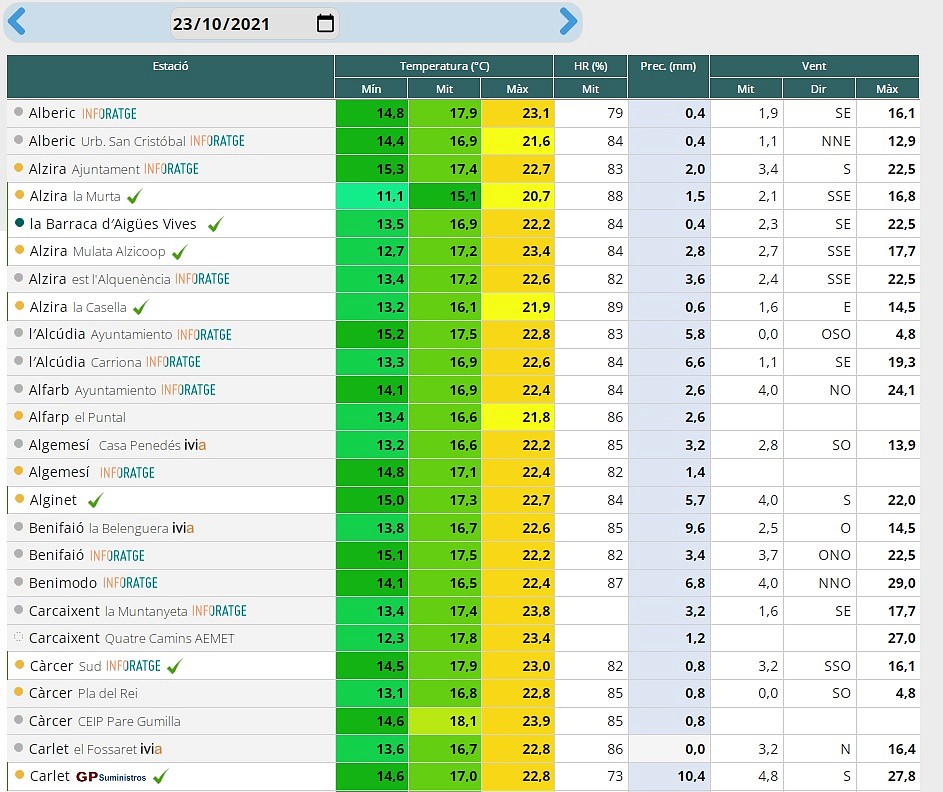Click the status dot beside la Barraca d'Aigües Vives
Viewport: 943px width, 792px height.
click(19, 223)
